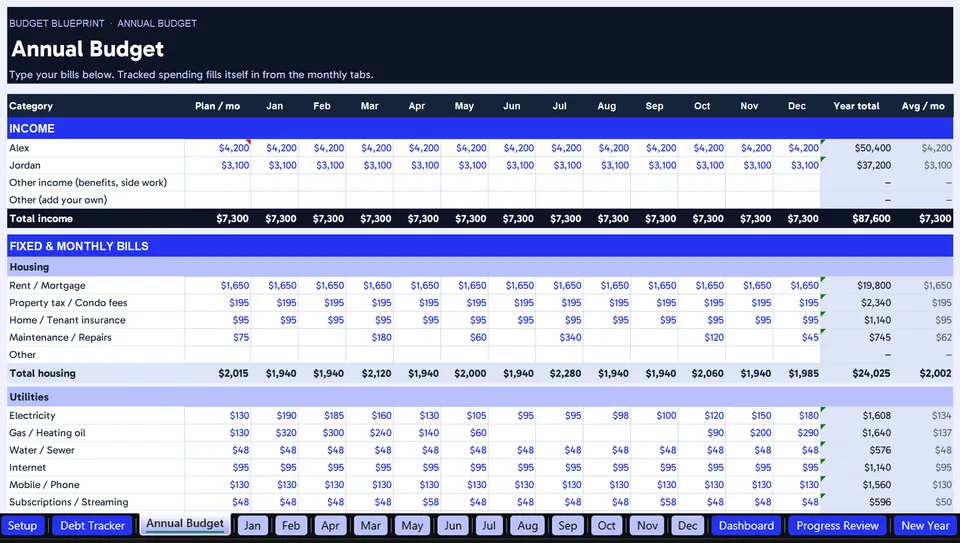The image size is (960, 543).
Task: Open the Dashboard tab
Action: (746, 526)
